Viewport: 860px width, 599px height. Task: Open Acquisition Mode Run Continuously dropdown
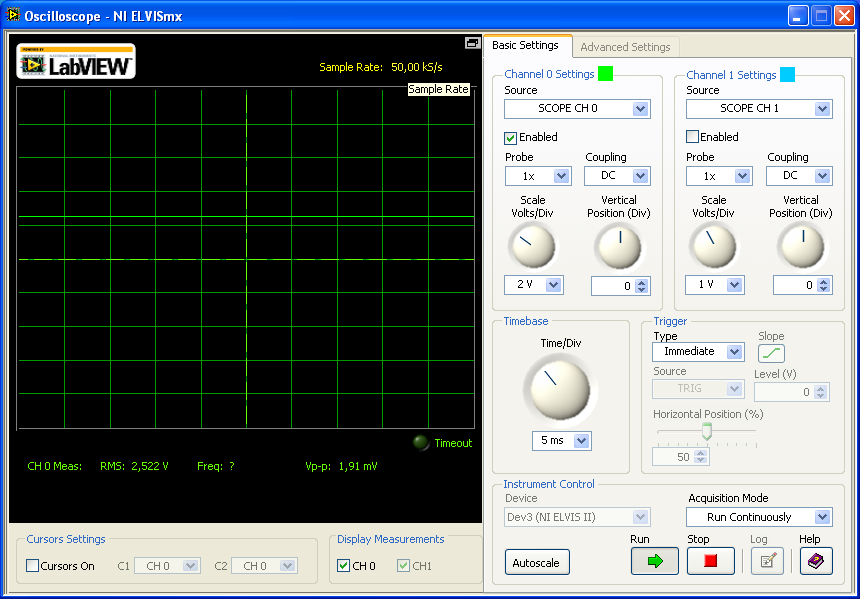759,517
